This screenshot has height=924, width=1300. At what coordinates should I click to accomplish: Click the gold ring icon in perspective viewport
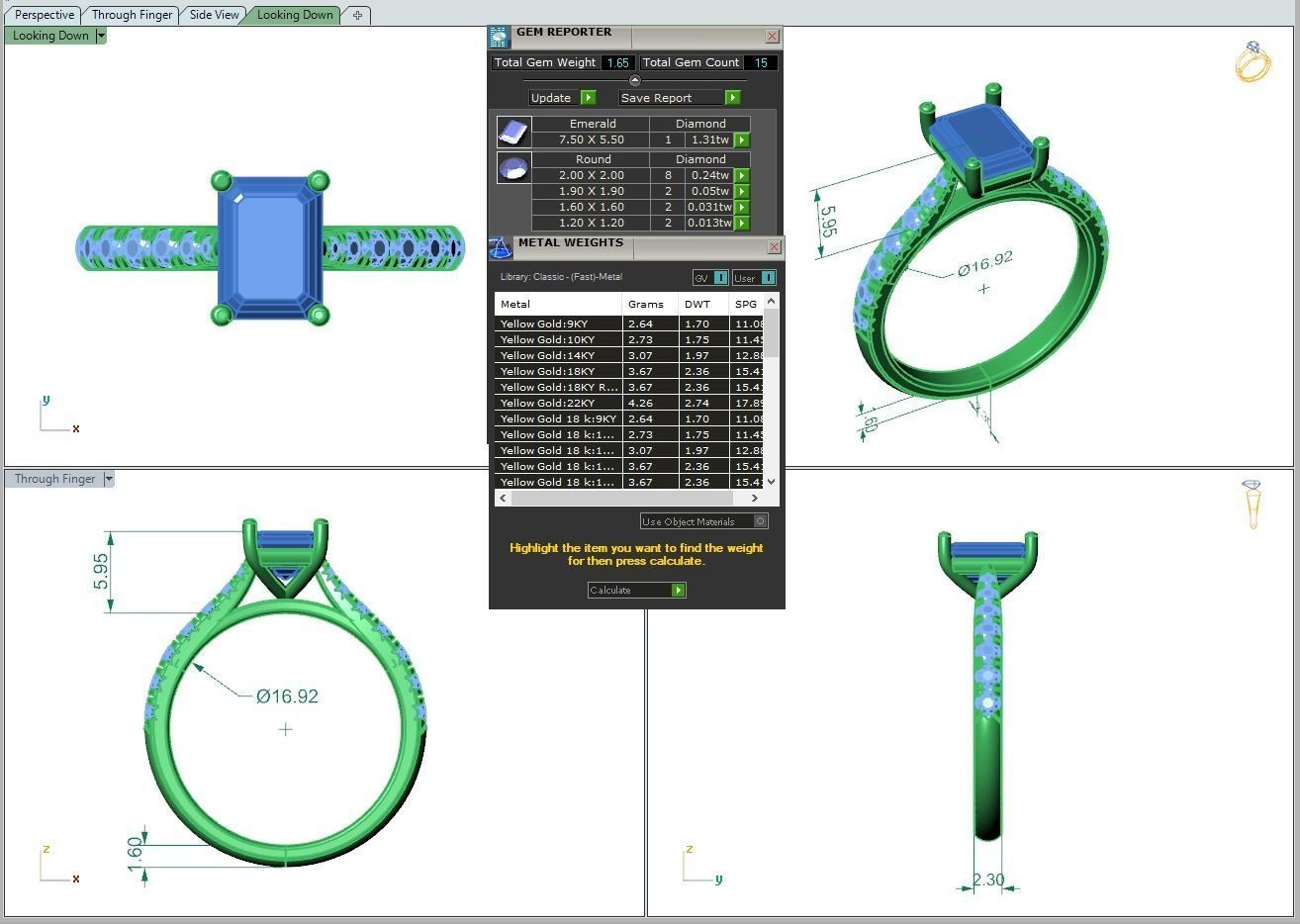pos(1253,61)
